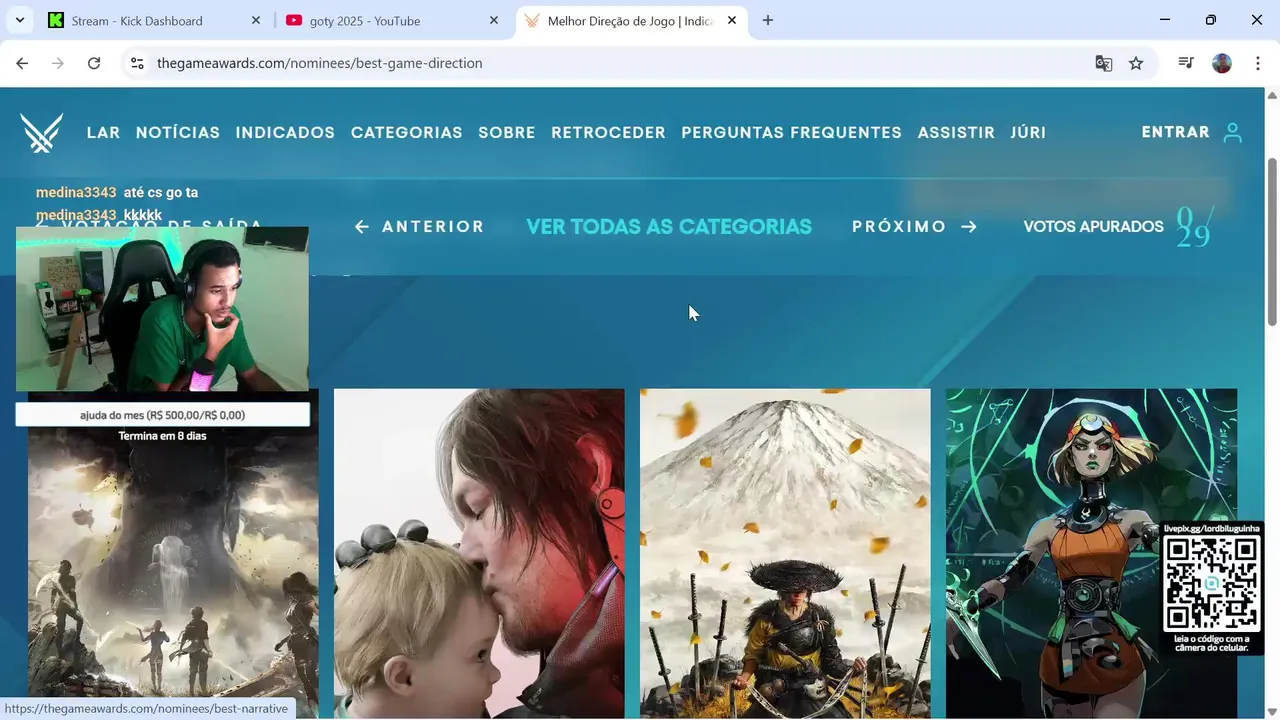Screen dimensions: 1280x720
Task: Click the VOTOS APURADOS counter
Action: [x=1118, y=227]
